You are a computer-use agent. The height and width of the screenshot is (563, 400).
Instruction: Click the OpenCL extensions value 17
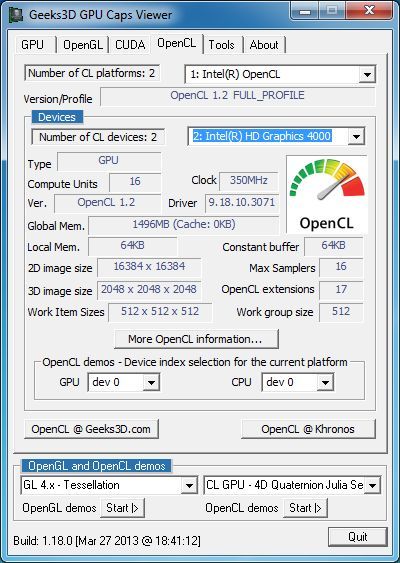pos(341,290)
